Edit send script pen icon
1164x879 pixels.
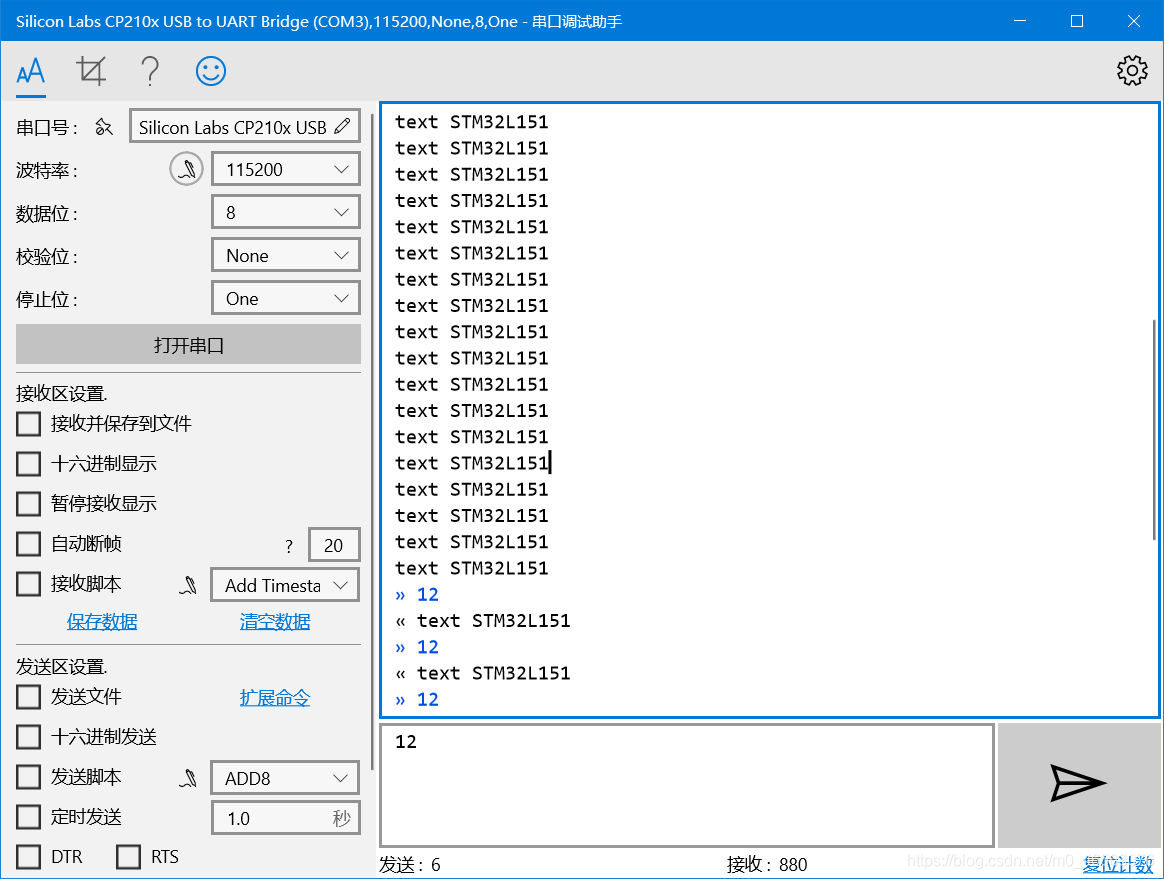coord(189,778)
